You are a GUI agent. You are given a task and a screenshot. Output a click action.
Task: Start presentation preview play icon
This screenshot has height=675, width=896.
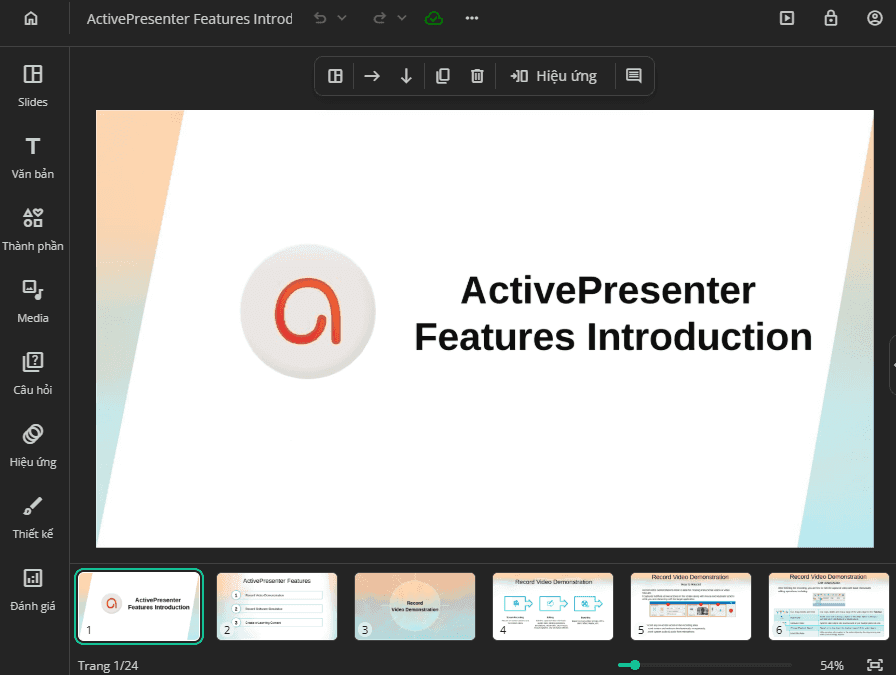click(787, 18)
